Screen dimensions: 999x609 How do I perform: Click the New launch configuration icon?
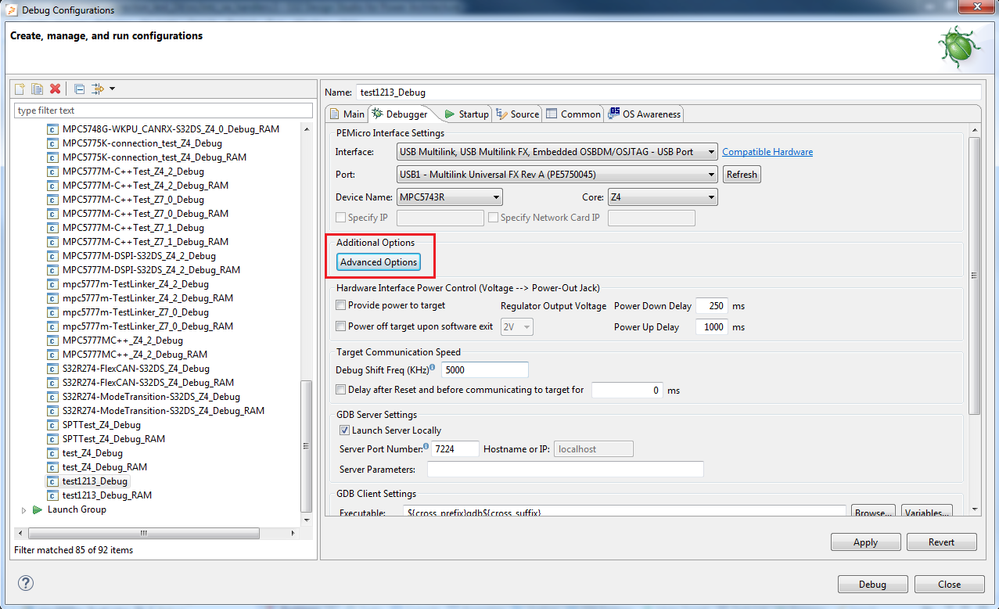pos(20,89)
